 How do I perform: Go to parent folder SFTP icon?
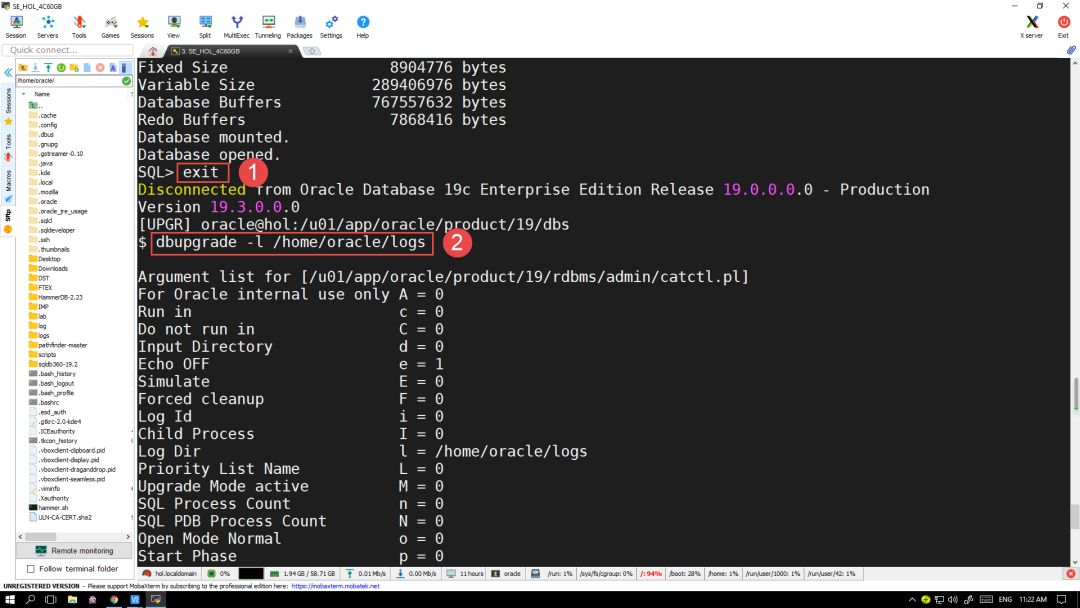click(23, 67)
